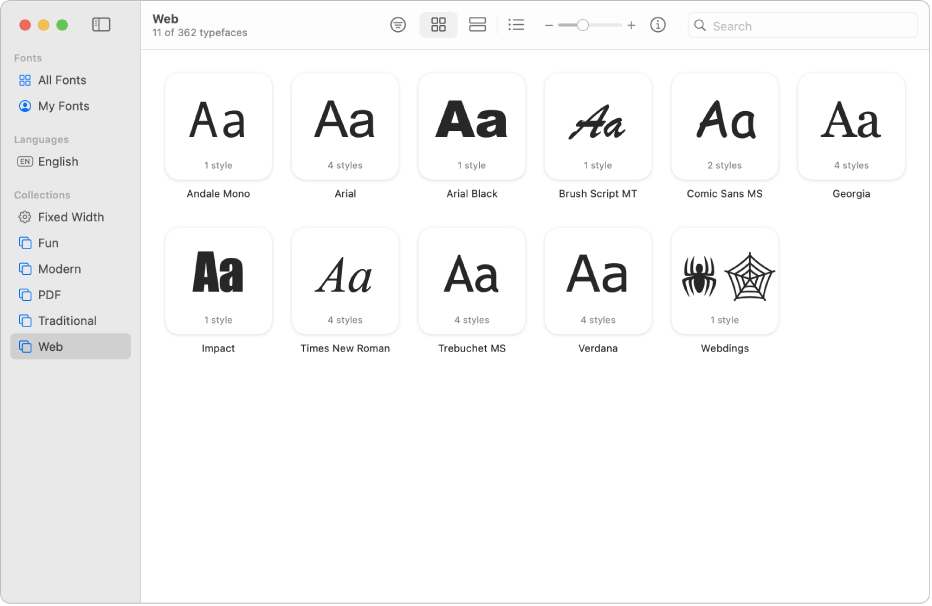Click the Georgia font name label
The height and width of the screenshot is (606, 932).
click(851, 194)
